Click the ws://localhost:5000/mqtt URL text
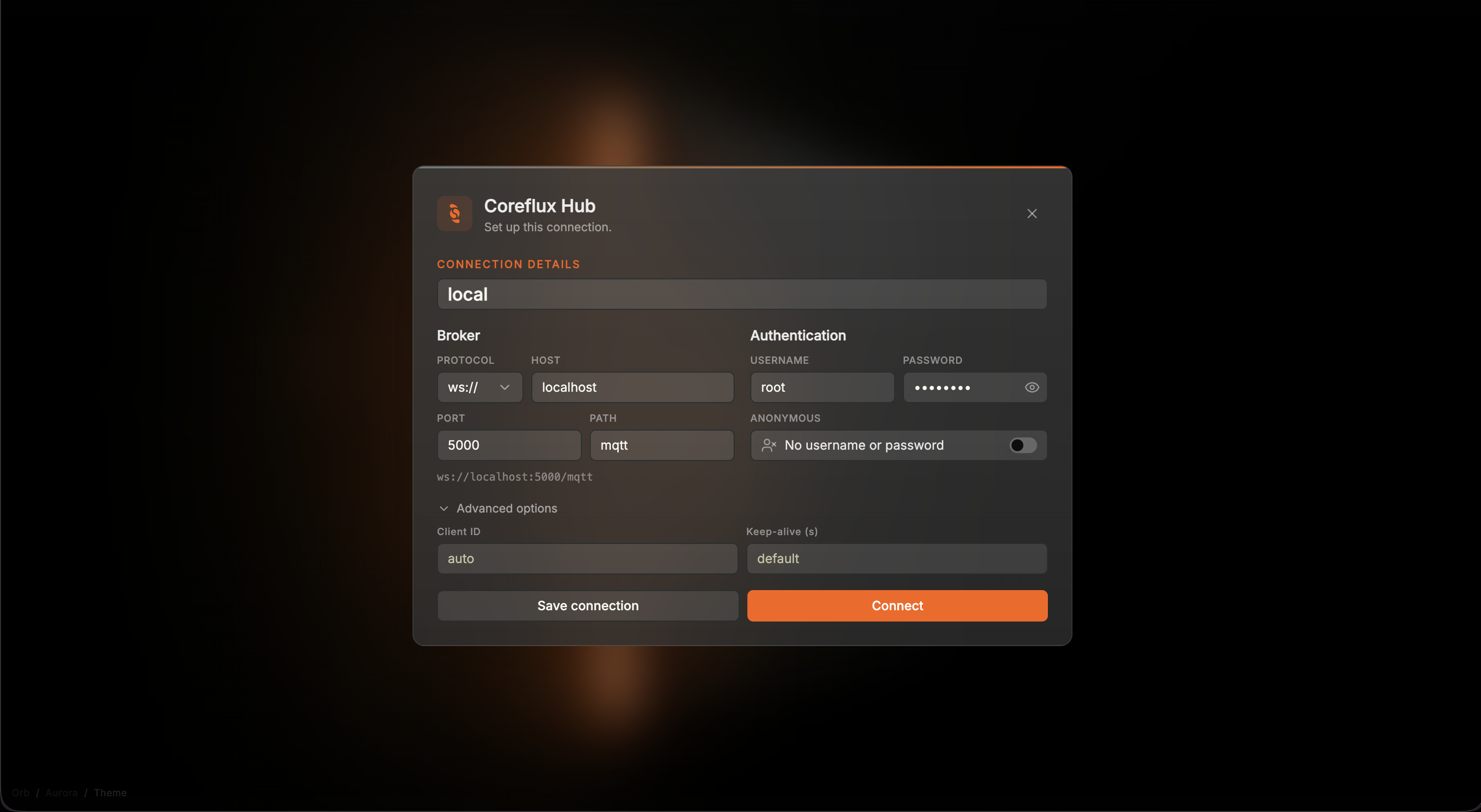This screenshot has width=1481, height=812. click(515, 477)
